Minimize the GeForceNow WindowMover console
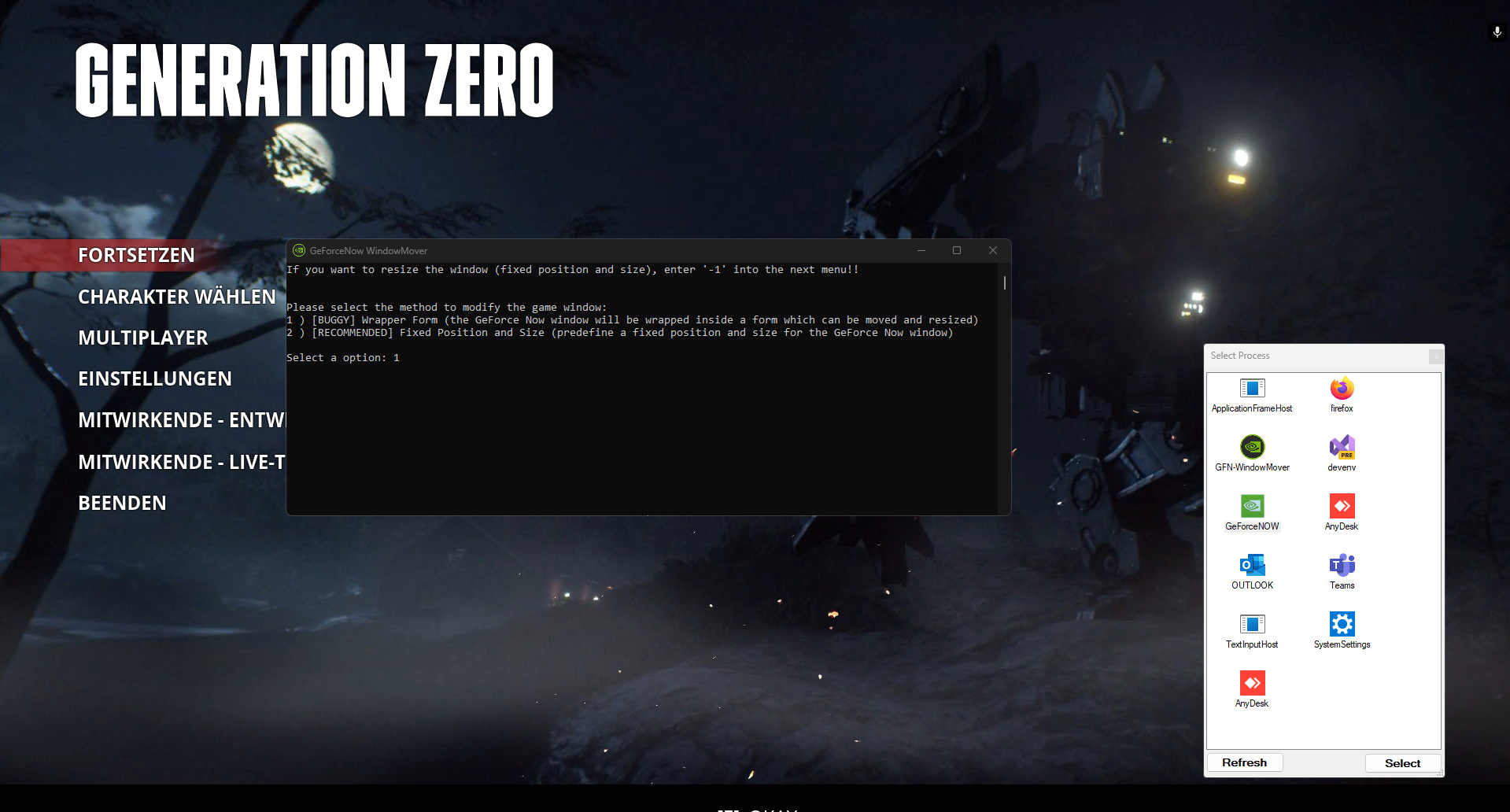 tap(921, 250)
